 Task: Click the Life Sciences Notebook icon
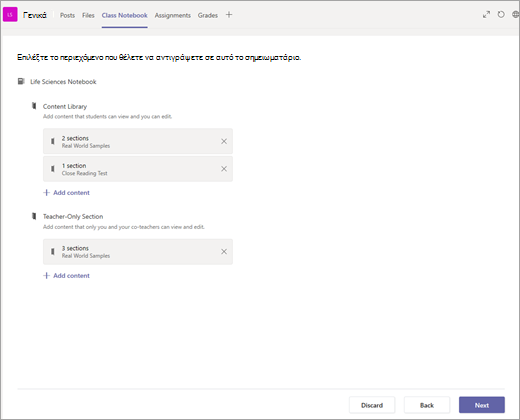coord(21,81)
